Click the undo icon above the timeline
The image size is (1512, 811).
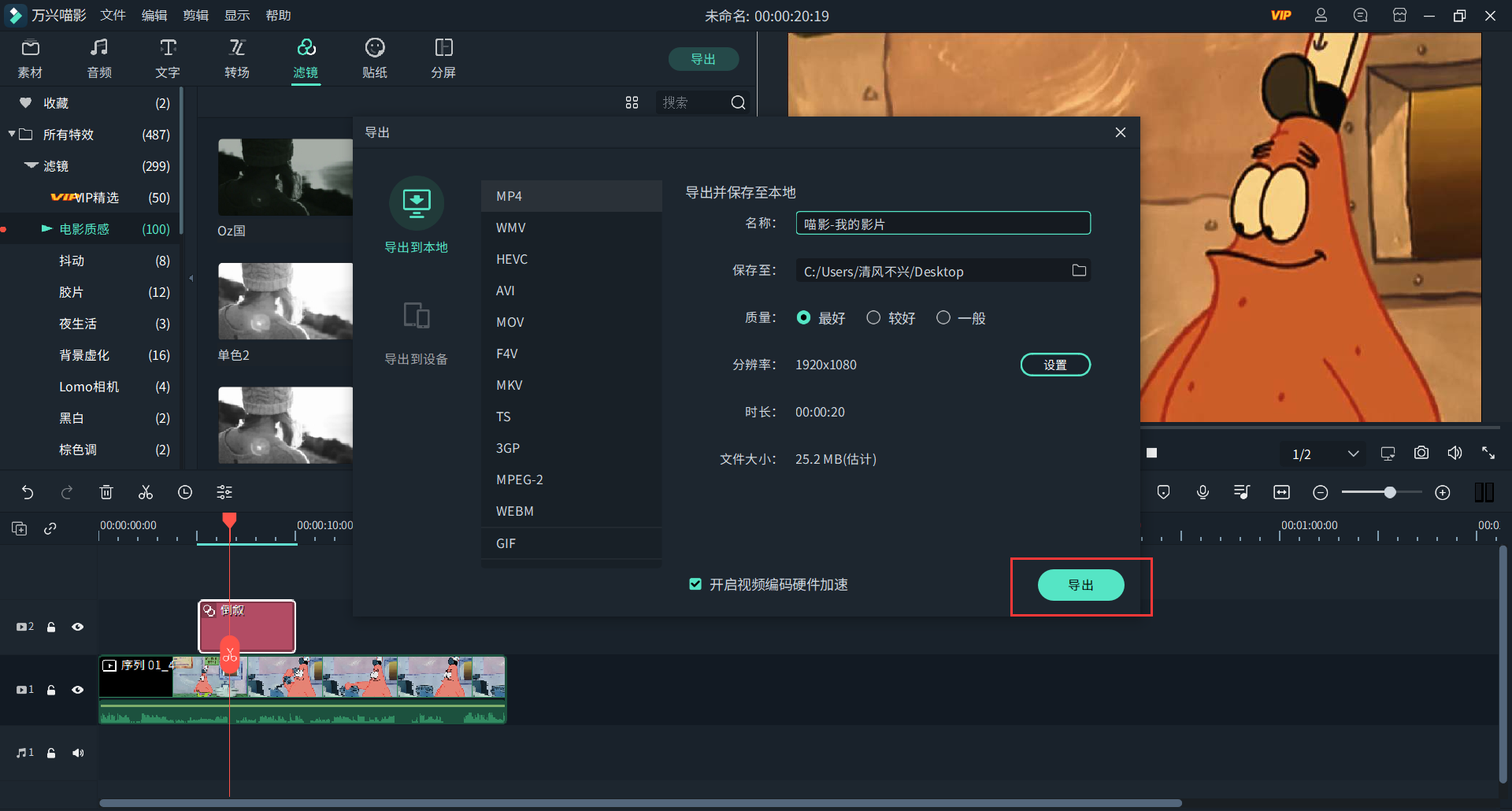pos(28,491)
